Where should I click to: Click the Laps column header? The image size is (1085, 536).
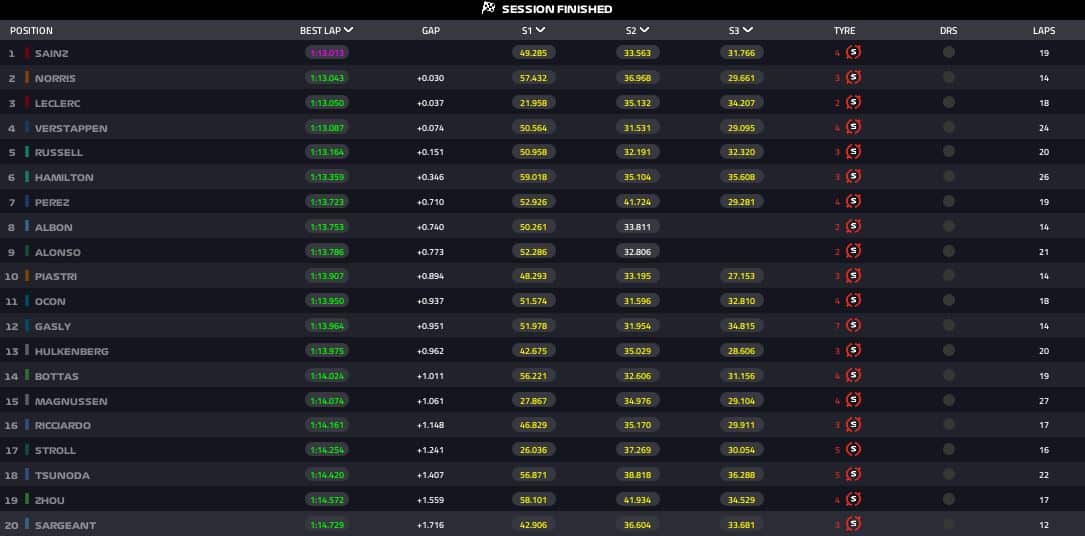tap(1044, 30)
